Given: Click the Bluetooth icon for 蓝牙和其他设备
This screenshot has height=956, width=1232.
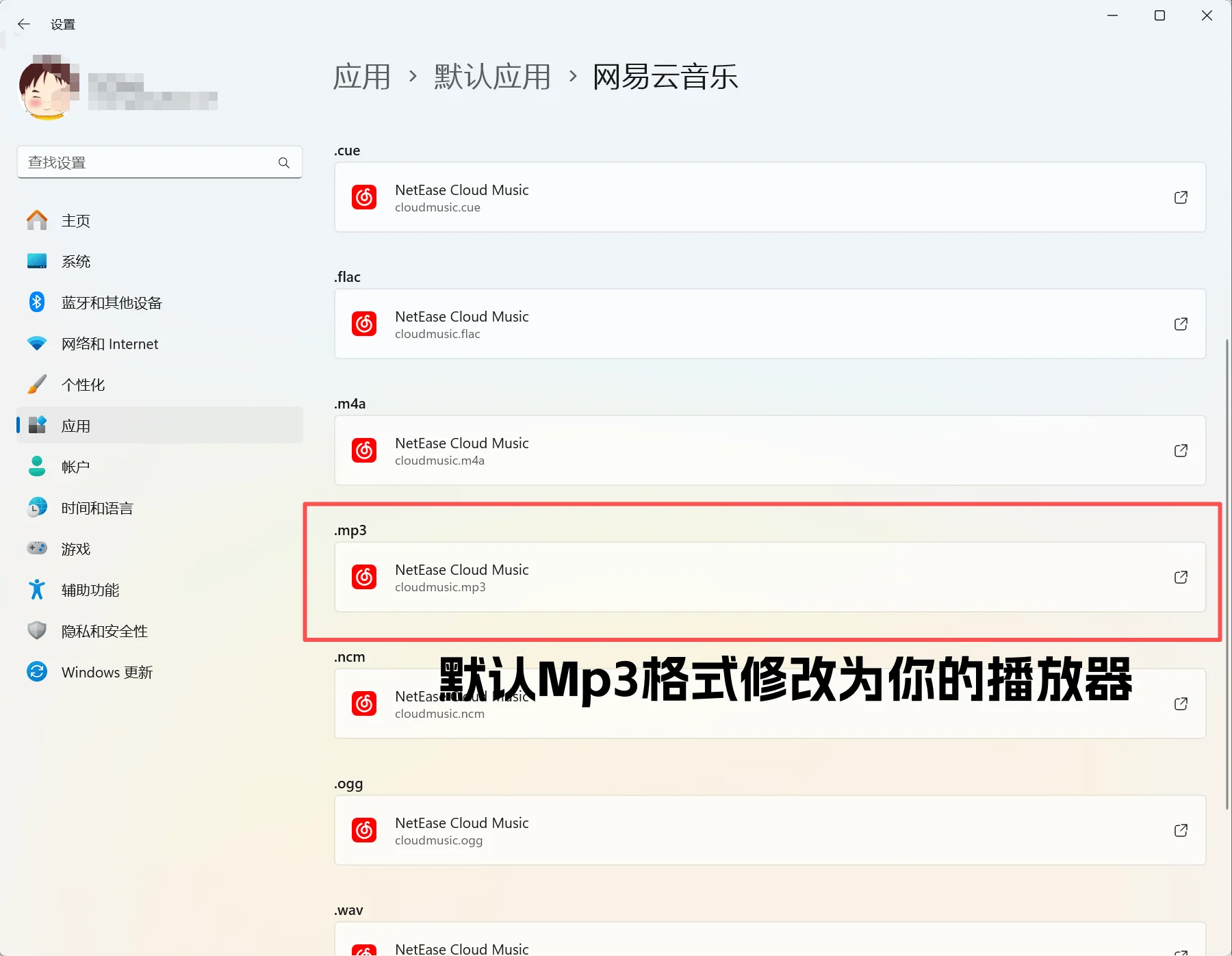Looking at the screenshot, I should pos(37,302).
